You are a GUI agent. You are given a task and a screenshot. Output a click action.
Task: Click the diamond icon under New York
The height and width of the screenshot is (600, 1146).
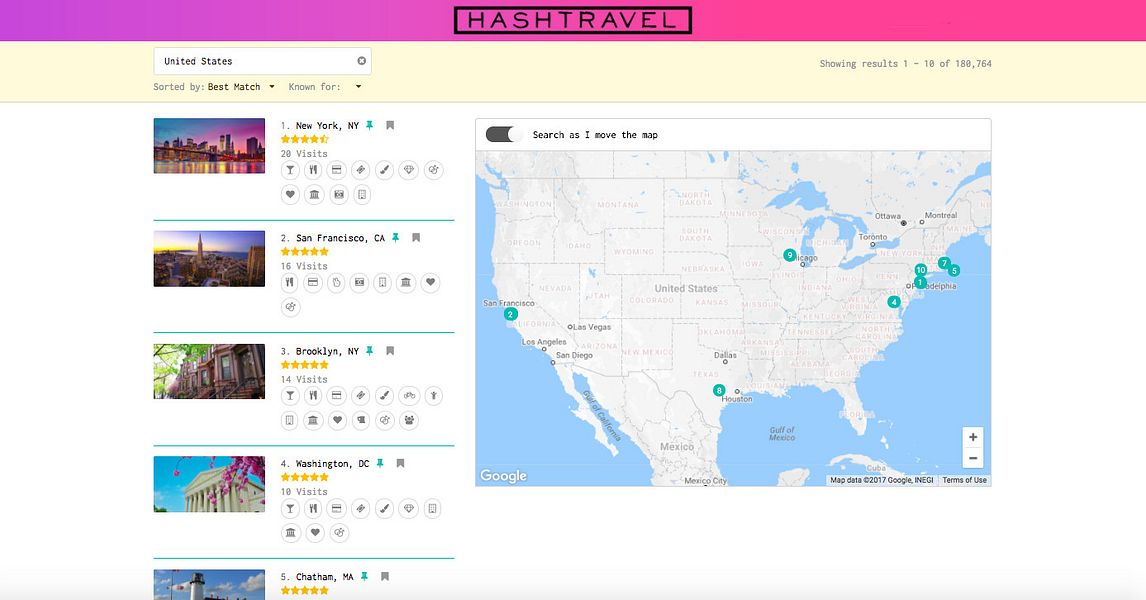point(409,170)
